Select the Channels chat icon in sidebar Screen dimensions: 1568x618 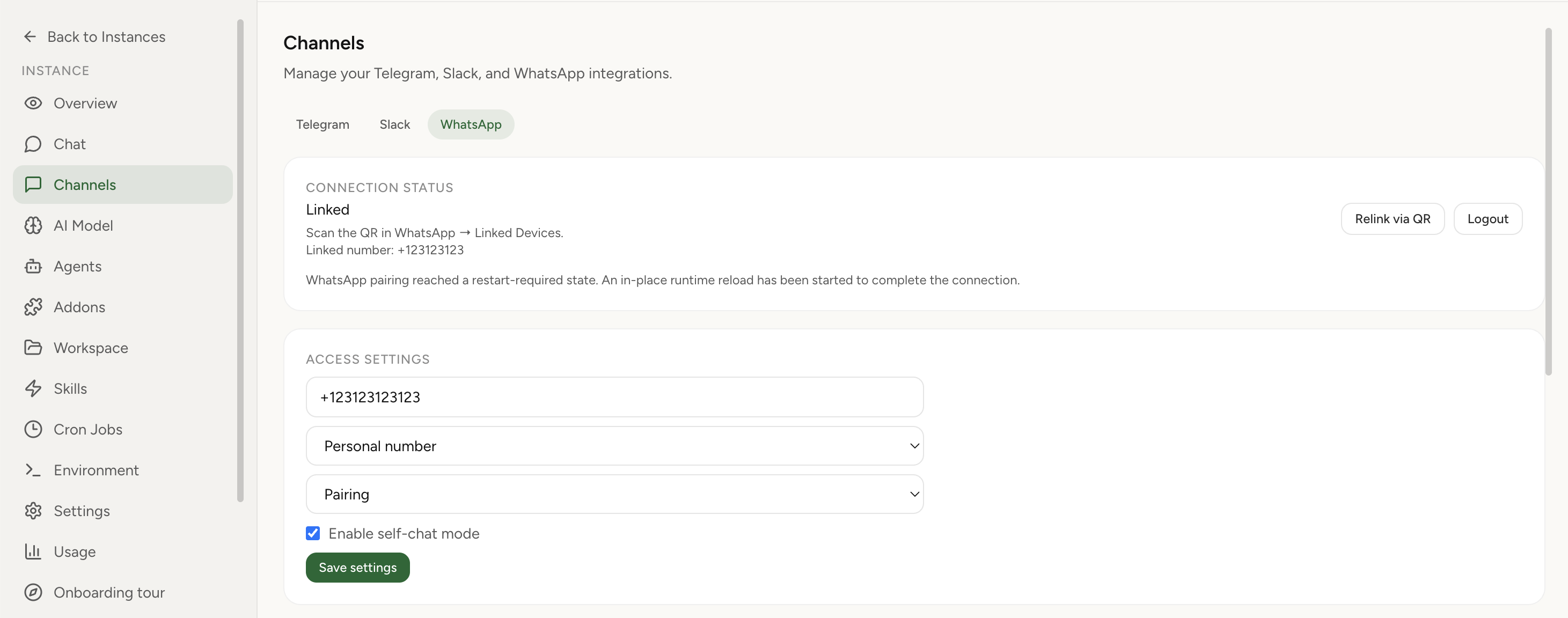pos(33,185)
